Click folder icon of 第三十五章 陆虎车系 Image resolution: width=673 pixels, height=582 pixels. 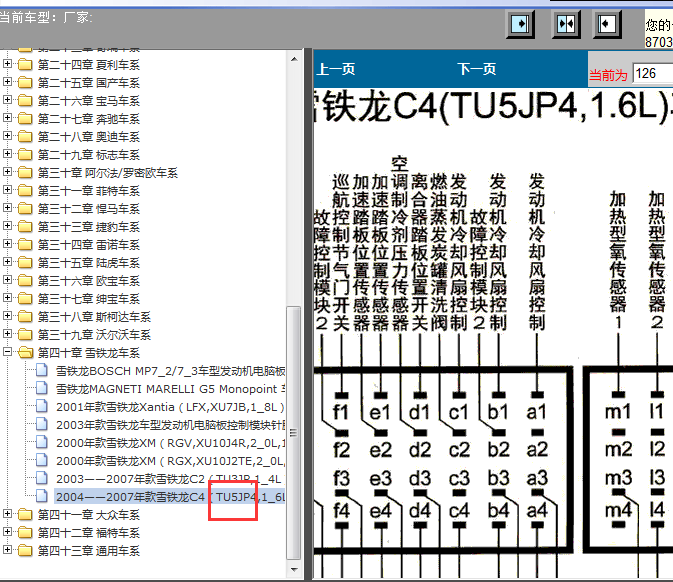click(25, 263)
